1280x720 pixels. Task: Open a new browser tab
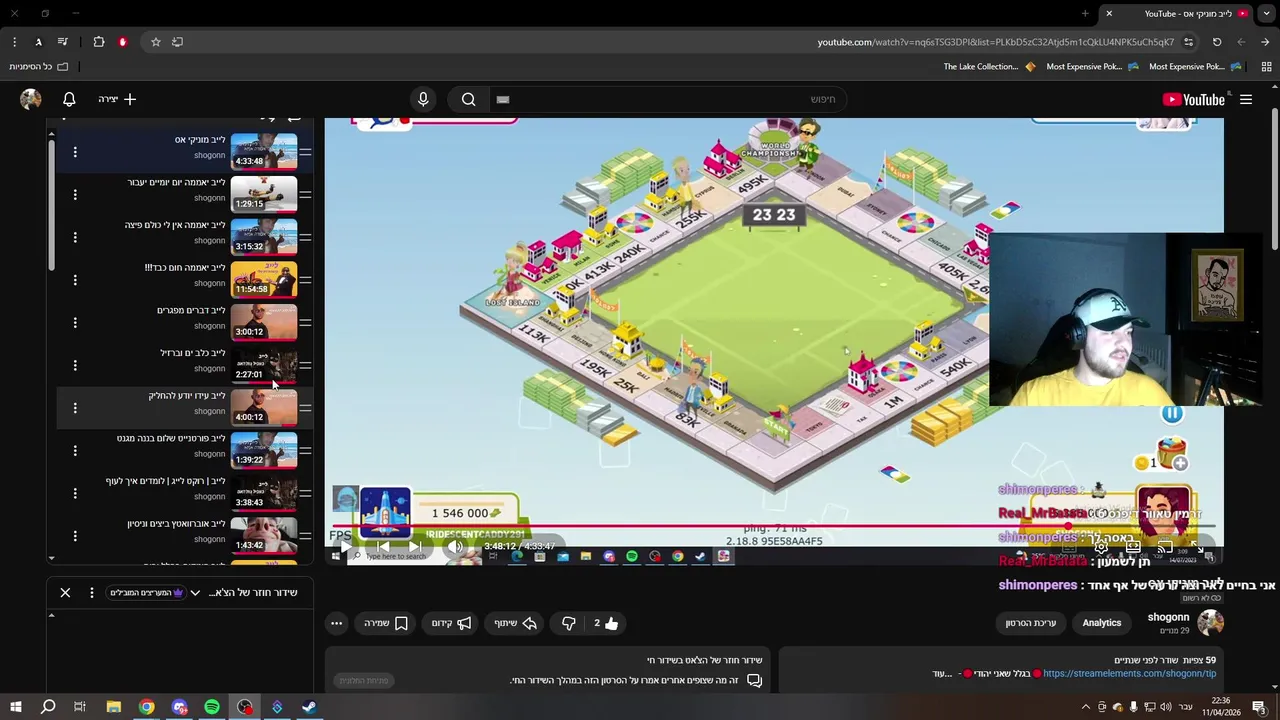1085,13
